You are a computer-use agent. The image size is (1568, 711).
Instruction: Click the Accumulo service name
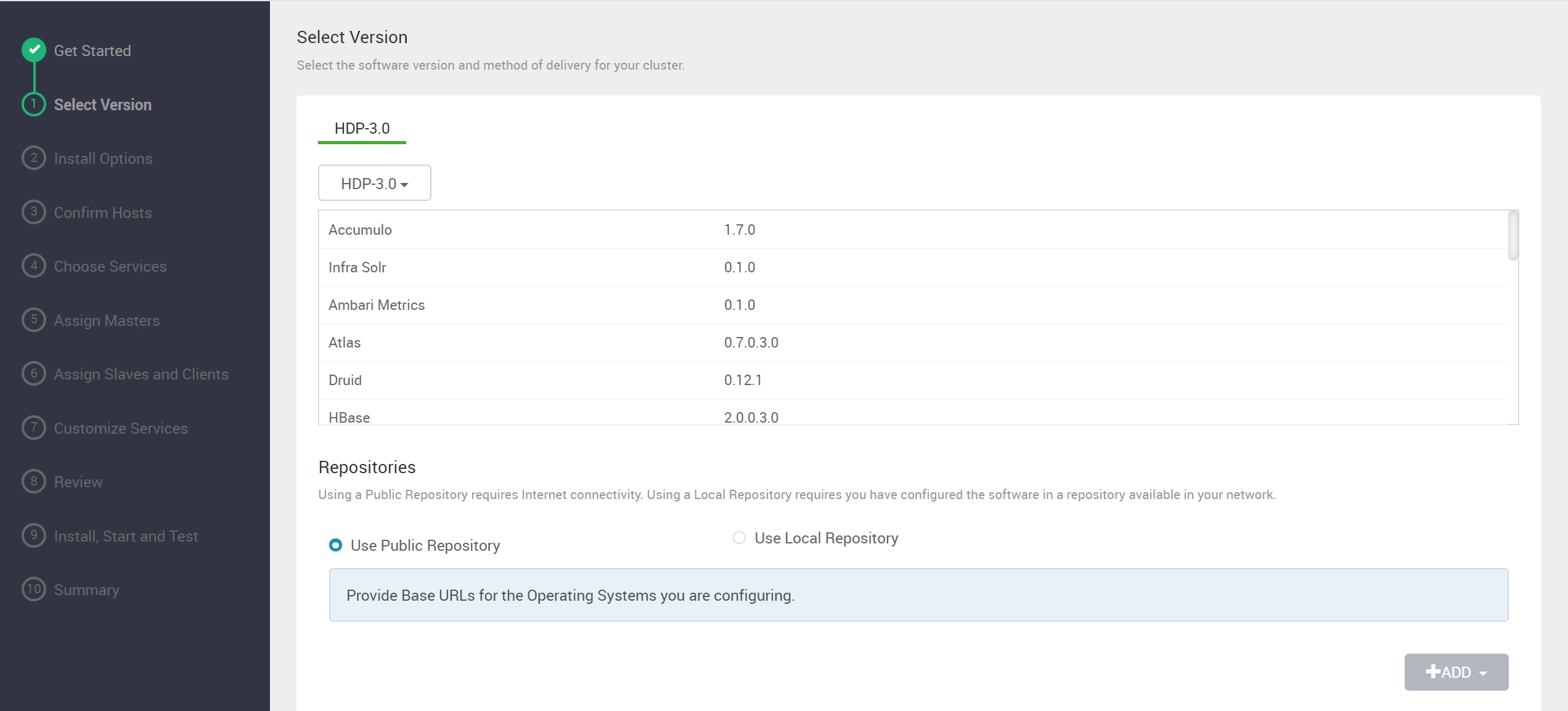[360, 230]
